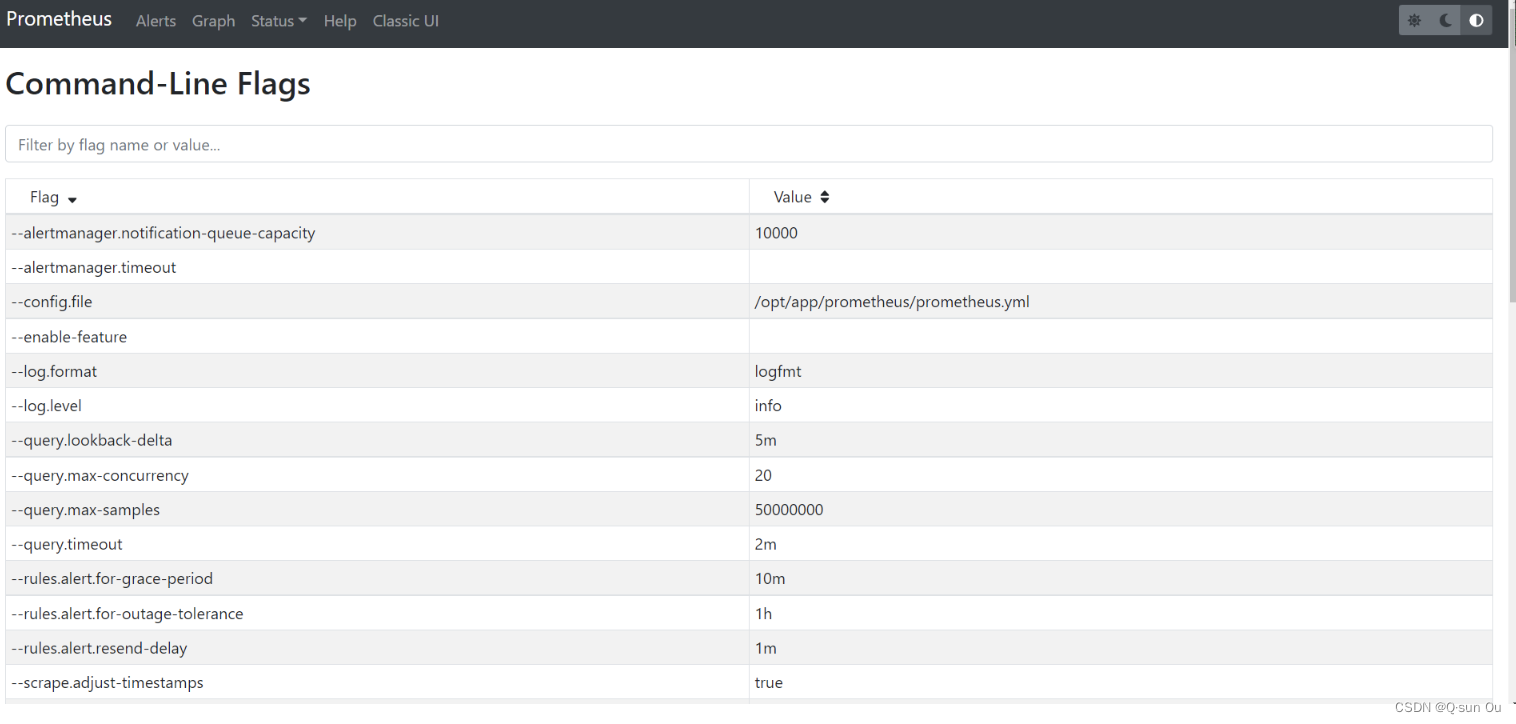This screenshot has width=1516, height=724.
Task: Select --rules.alert.for-outage-tolerance flag cell
Action: (x=378, y=614)
